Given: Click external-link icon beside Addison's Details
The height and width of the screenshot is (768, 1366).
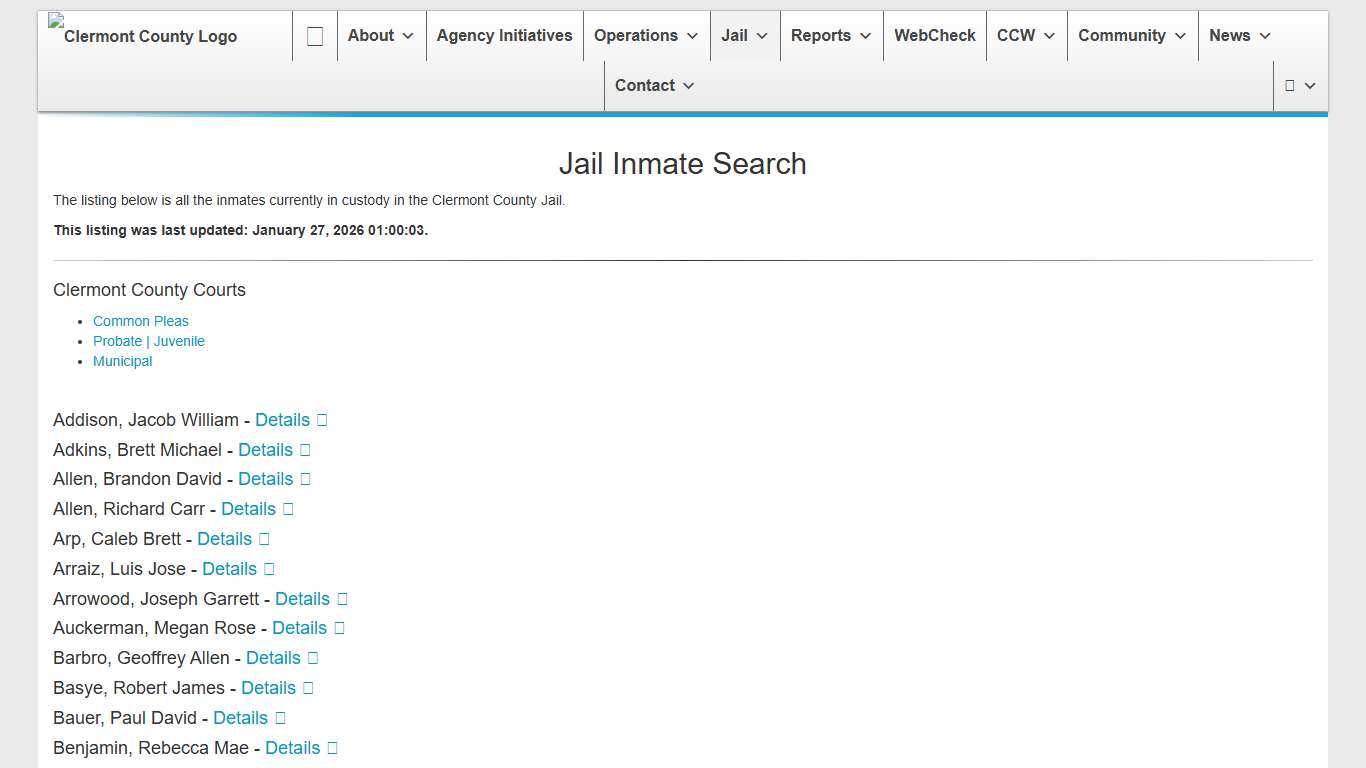Looking at the screenshot, I should point(322,419).
